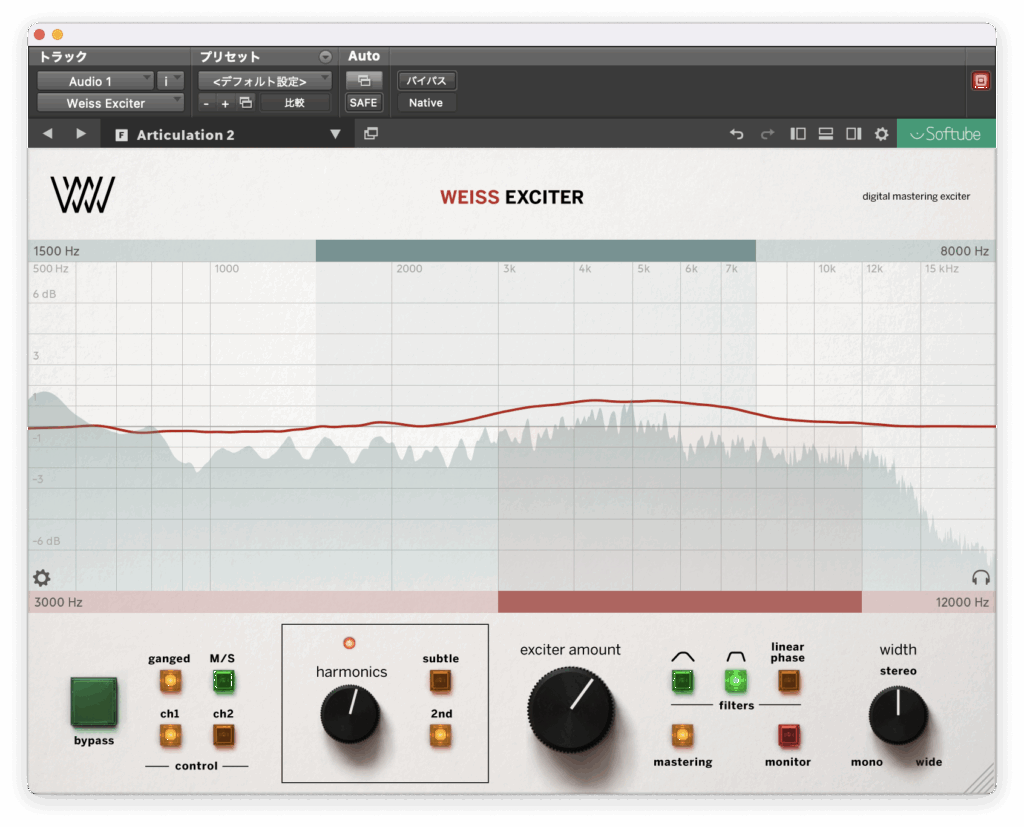This screenshot has width=1024, height=827.
Task: Click the SAFE automation button
Action: point(364,103)
